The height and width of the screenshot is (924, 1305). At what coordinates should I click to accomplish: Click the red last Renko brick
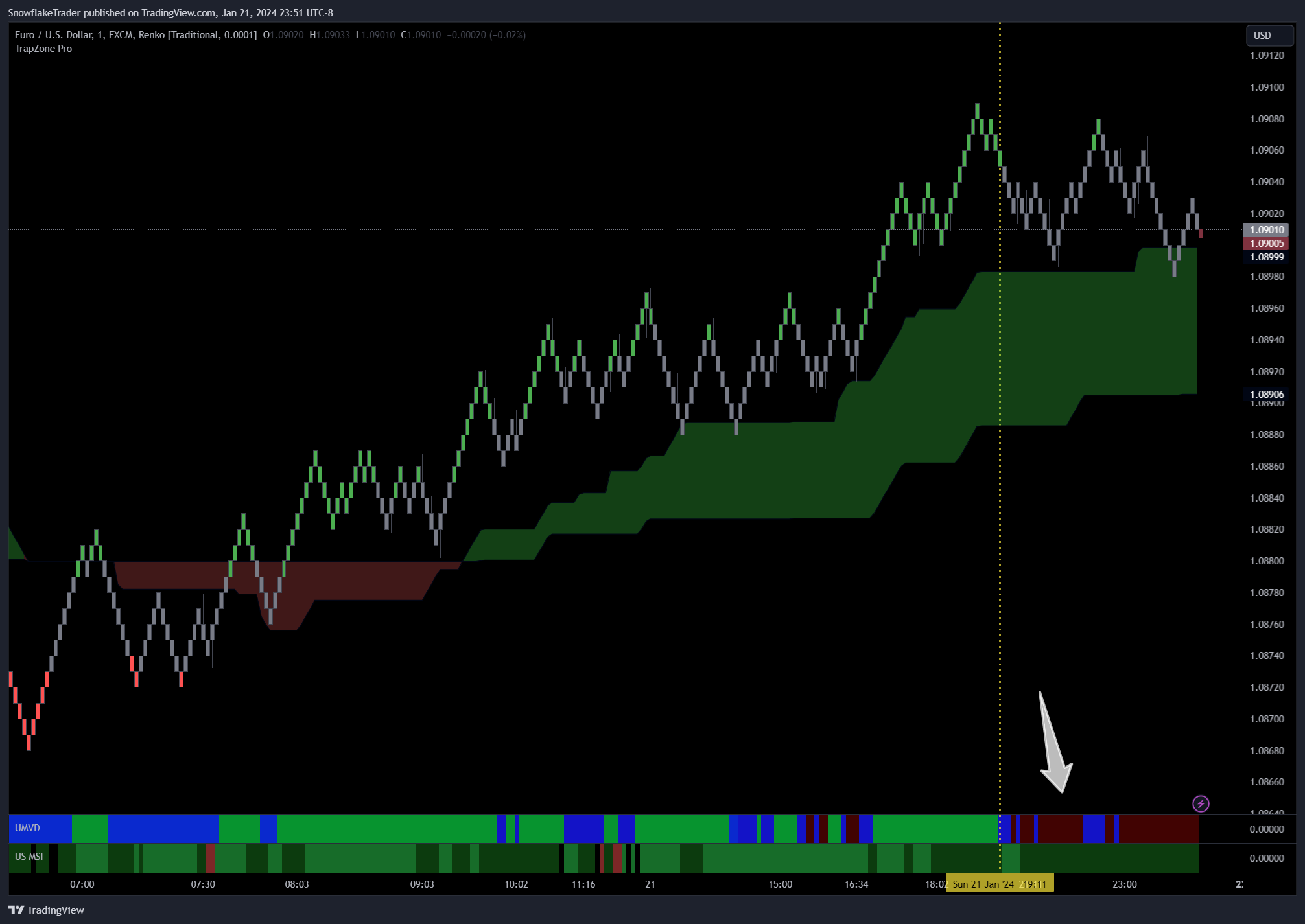tap(1201, 233)
